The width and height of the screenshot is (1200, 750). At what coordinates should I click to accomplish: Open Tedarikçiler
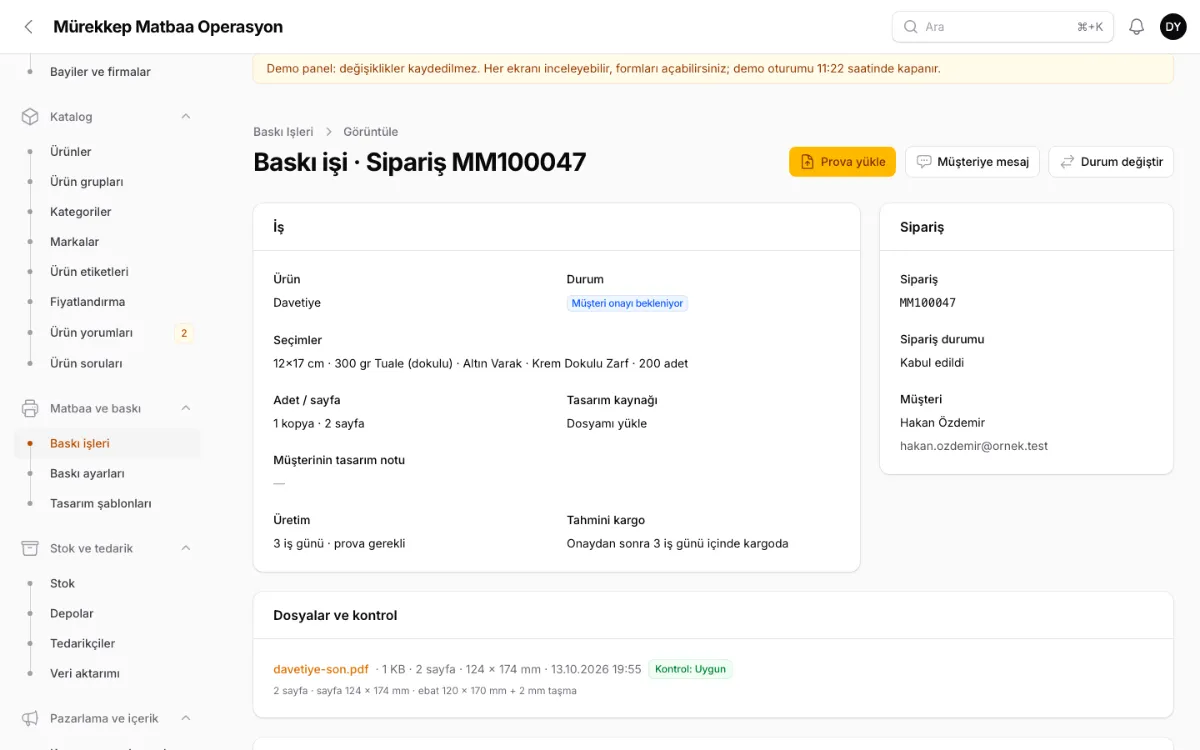(x=108, y=643)
